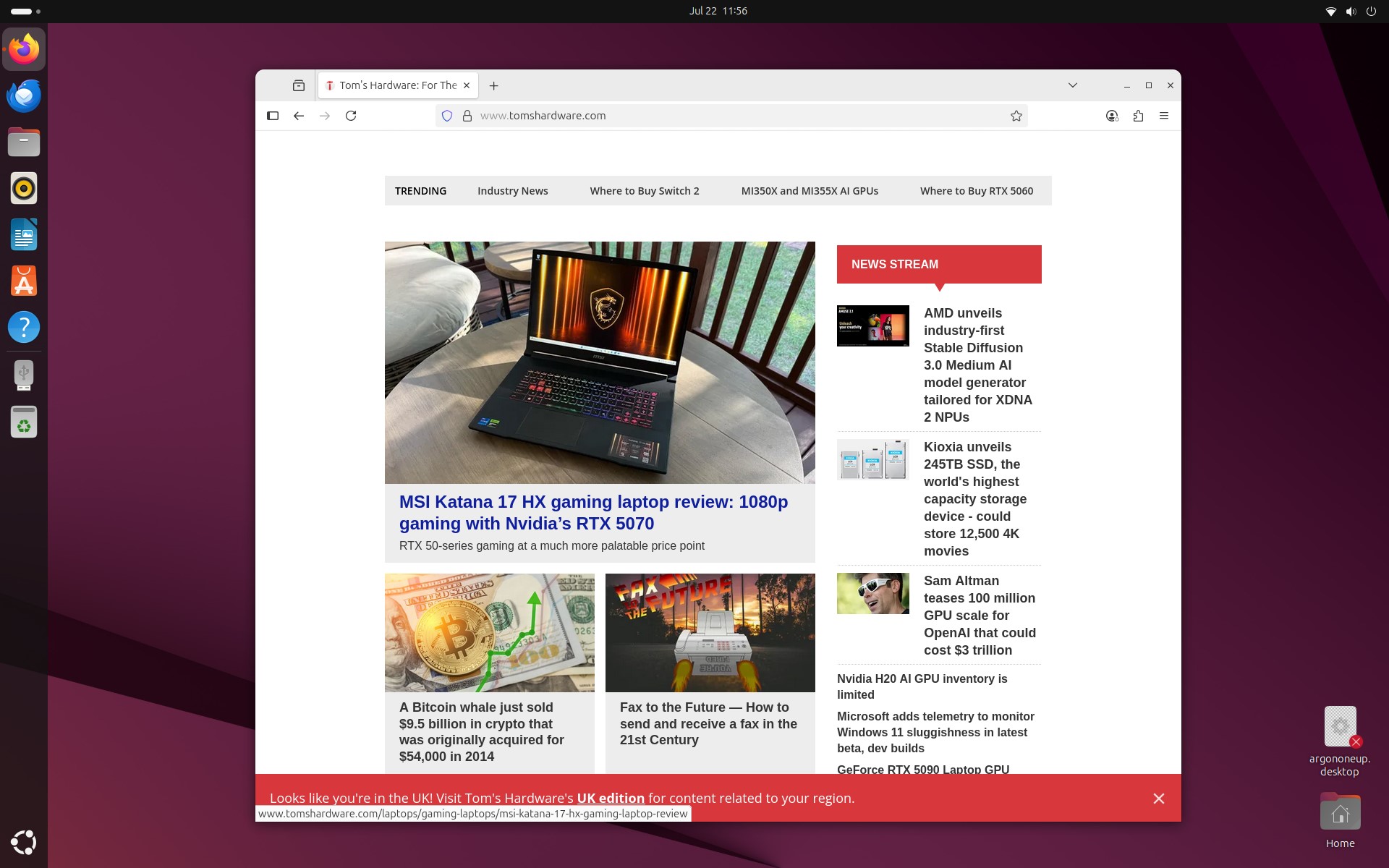This screenshot has width=1389, height=868.
Task: Click the fax machine article image
Action: pyautogui.click(x=710, y=633)
